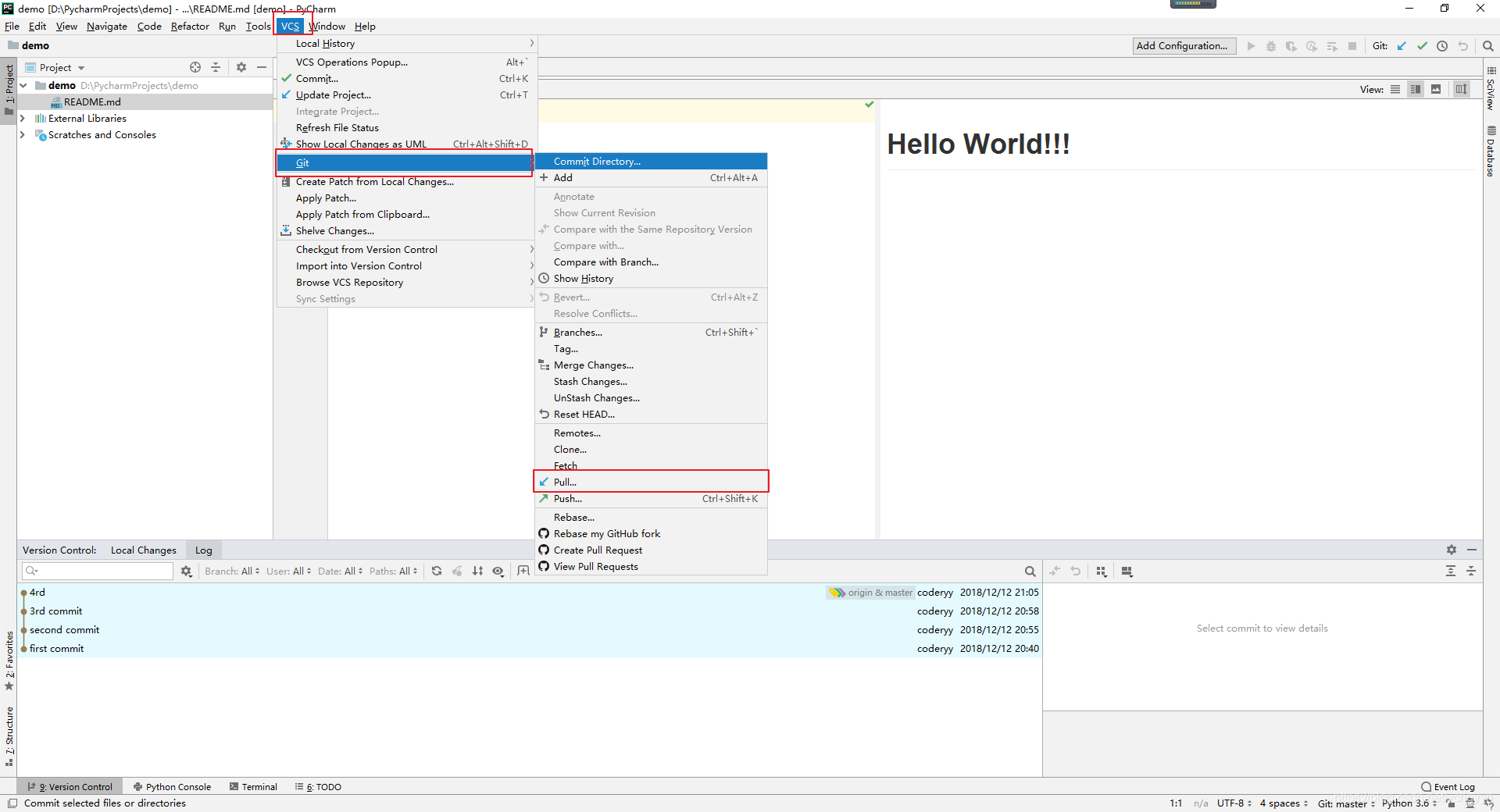Click Stash Changes... menu item
Image resolution: width=1500 pixels, height=812 pixels.
tap(652, 382)
